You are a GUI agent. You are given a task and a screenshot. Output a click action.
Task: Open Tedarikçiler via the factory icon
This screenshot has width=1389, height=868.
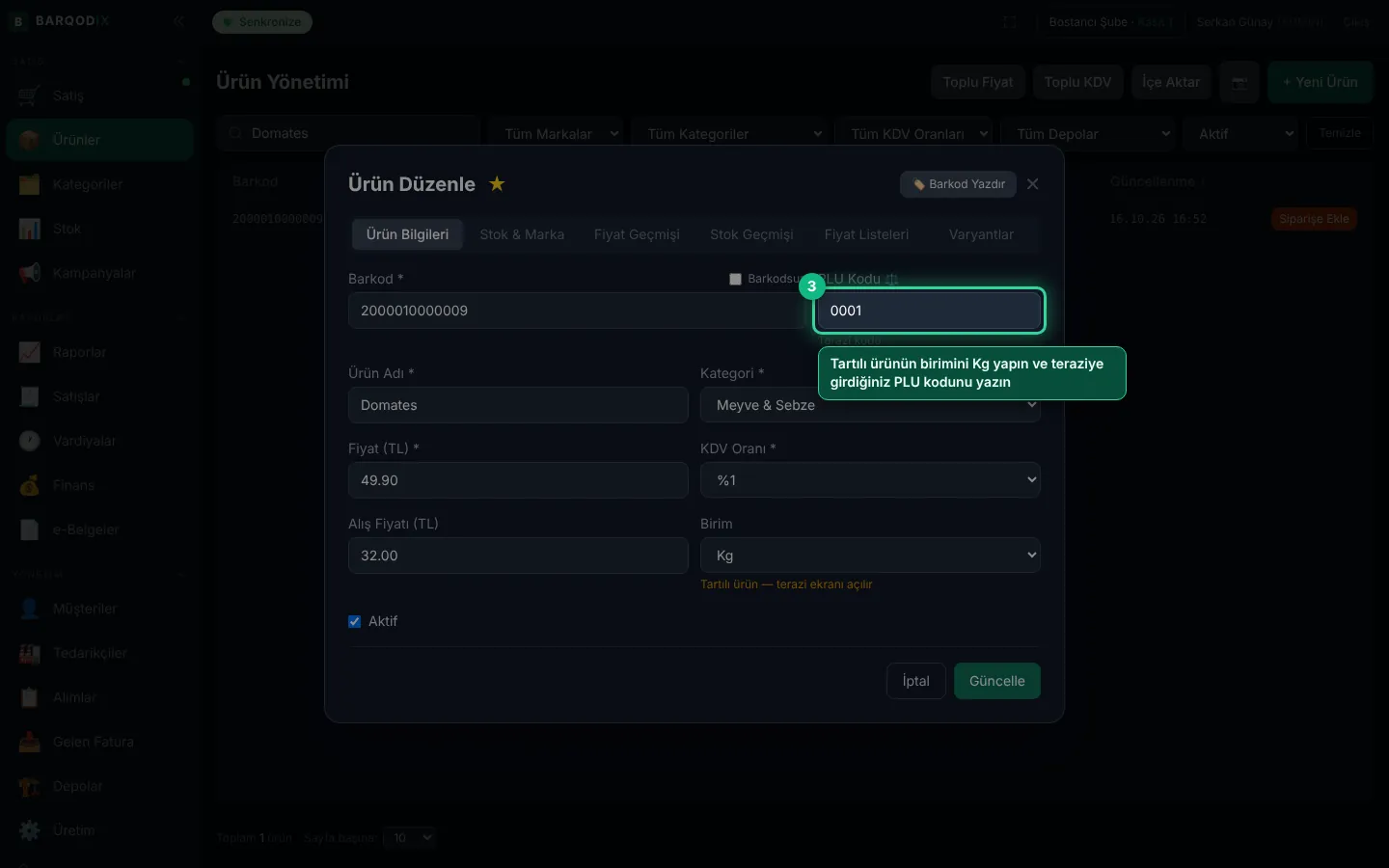pos(29,653)
